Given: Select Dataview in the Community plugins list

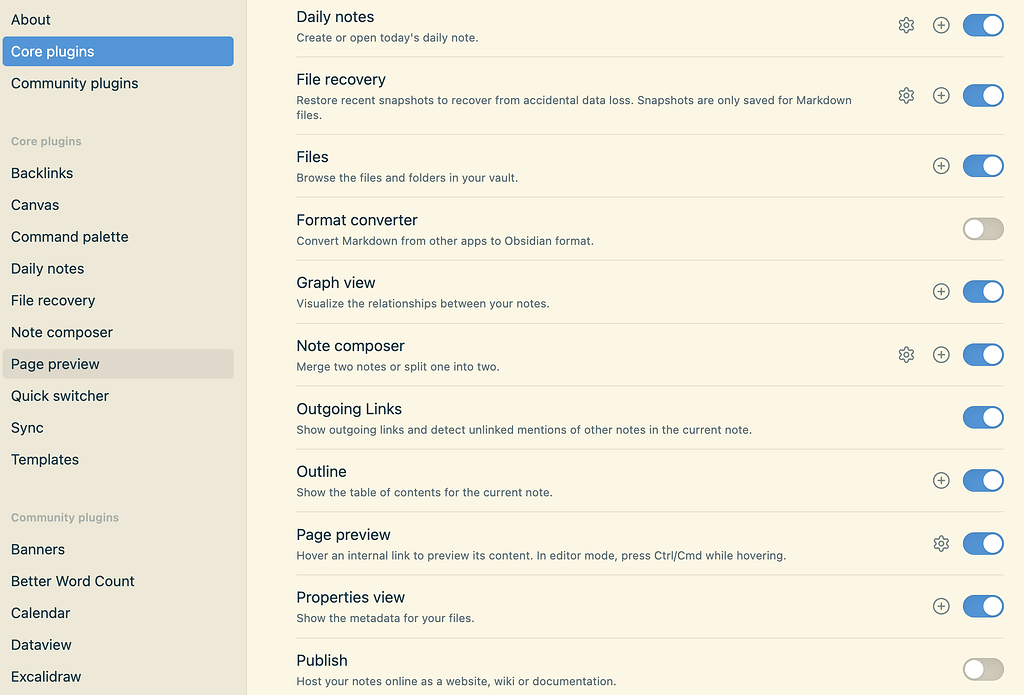Looking at the screenshot, I should (41, 644).
